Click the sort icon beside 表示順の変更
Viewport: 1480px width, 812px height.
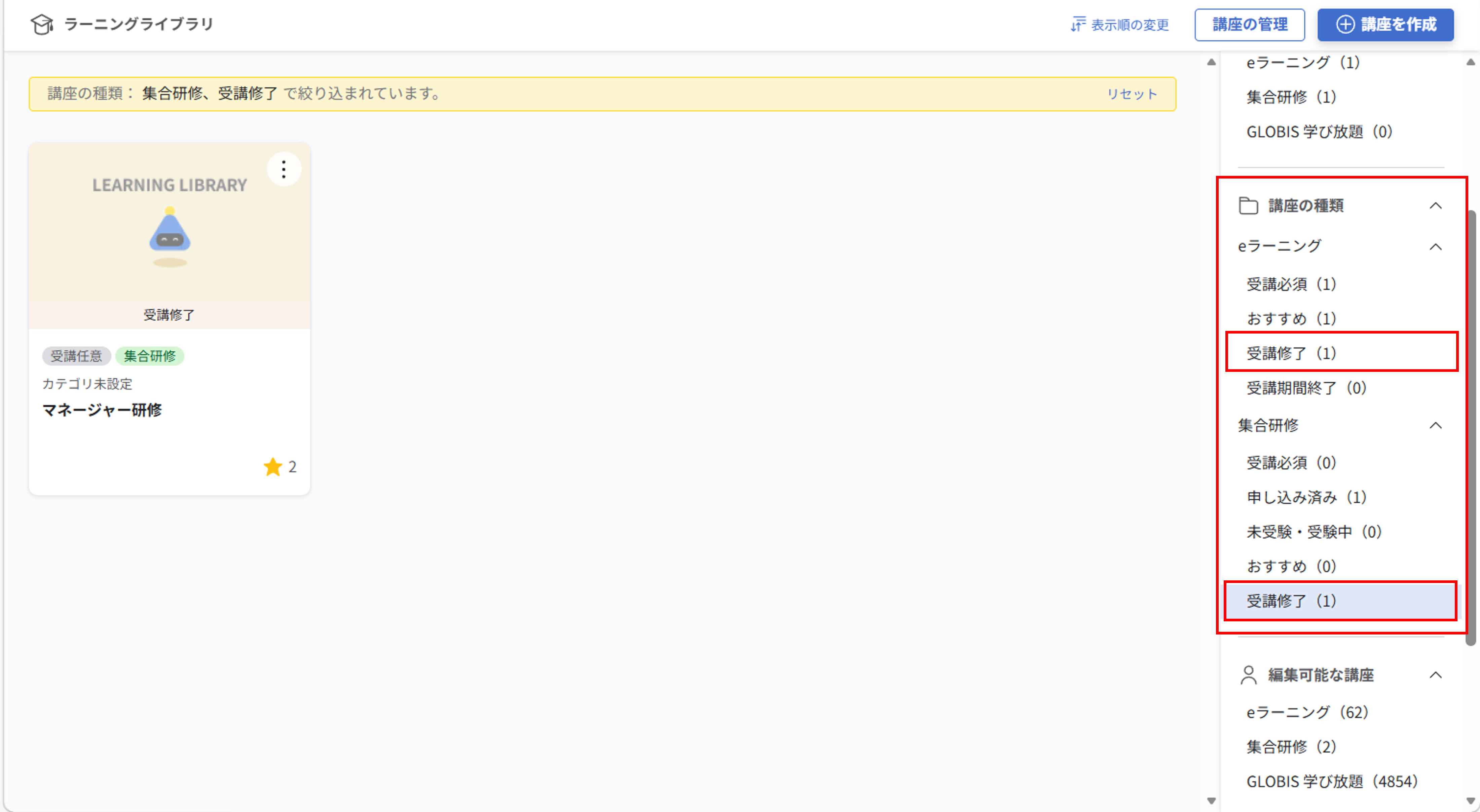[x=1078, y=25]
